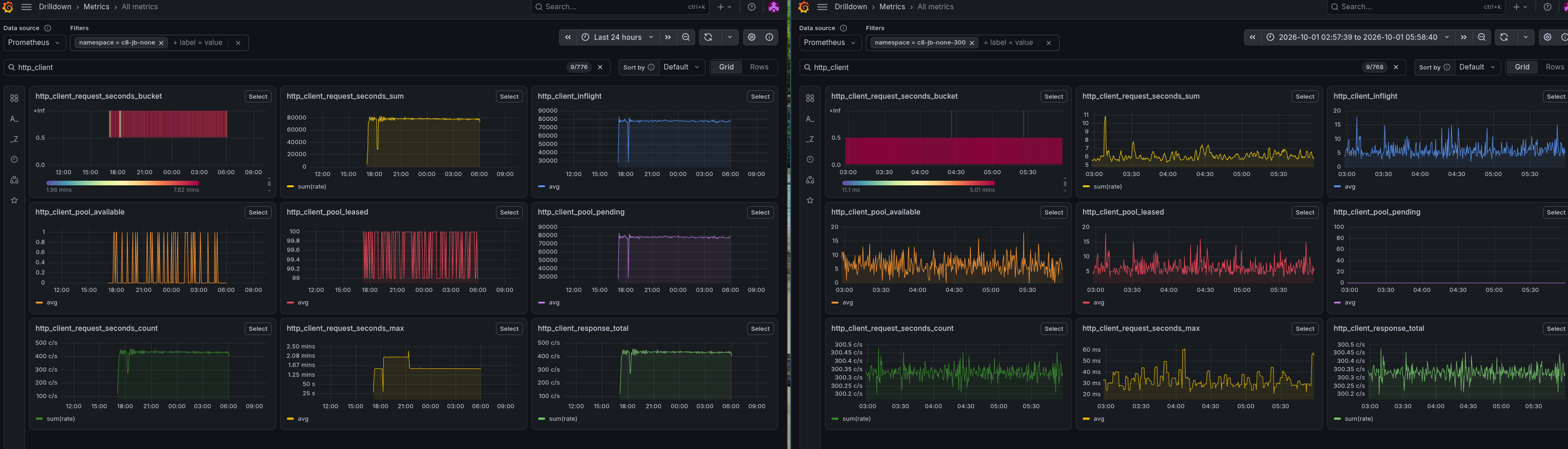The width and height of the screenshot is (1568, 449).
Task: Go to Drilldown breadcrumb in the left window
Action: point(55,6)
